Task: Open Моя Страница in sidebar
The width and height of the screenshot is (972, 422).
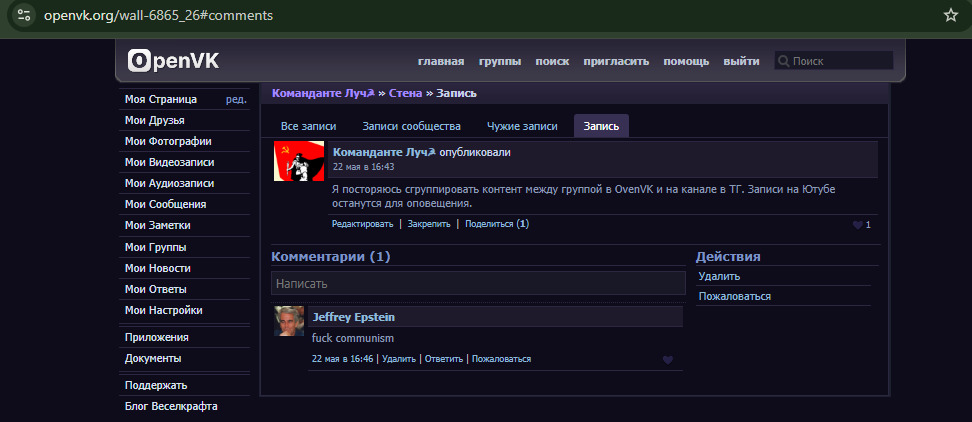Action: pos(161,99)
